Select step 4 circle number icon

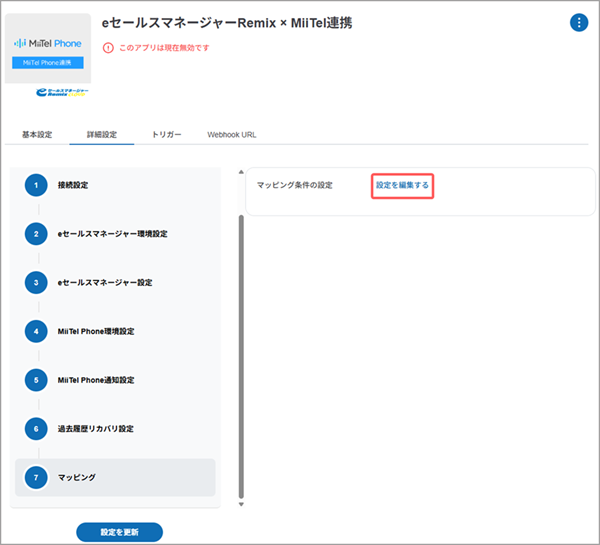pos(37,331)
